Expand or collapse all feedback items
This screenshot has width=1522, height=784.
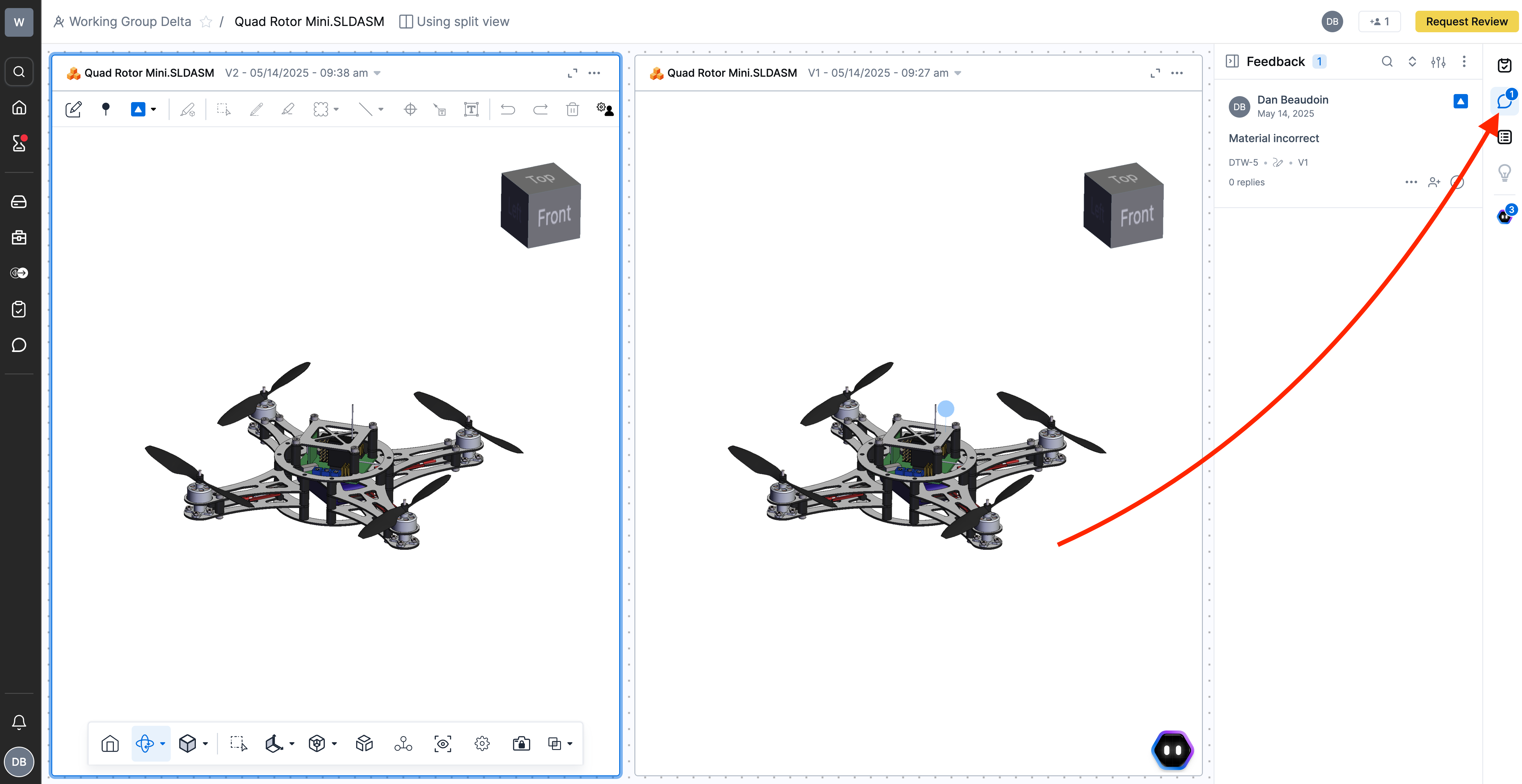[x=1412, y=61]
